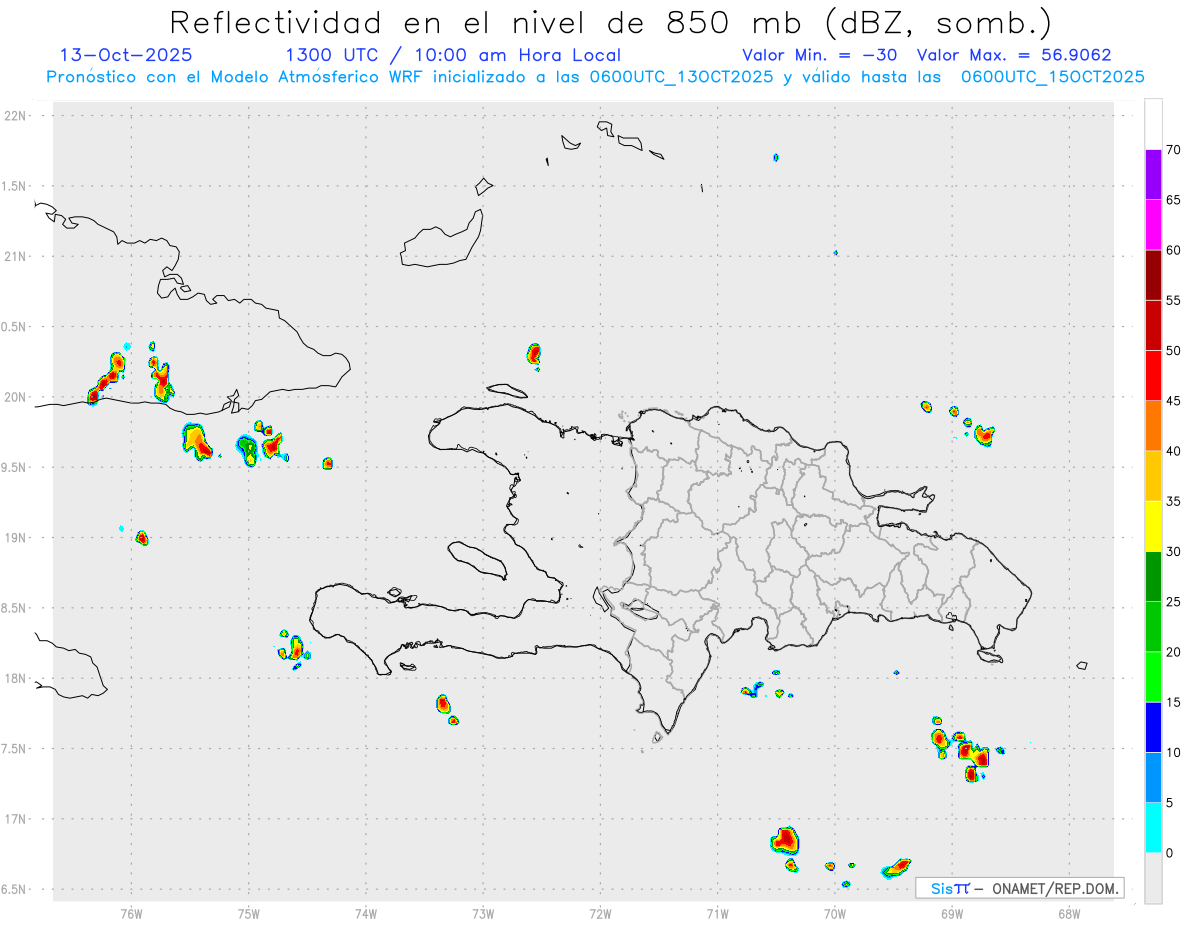1200x927 pixels.
Task: Click the orange 40-45 dBZ colorbar segment
Action: (1153, 426)
